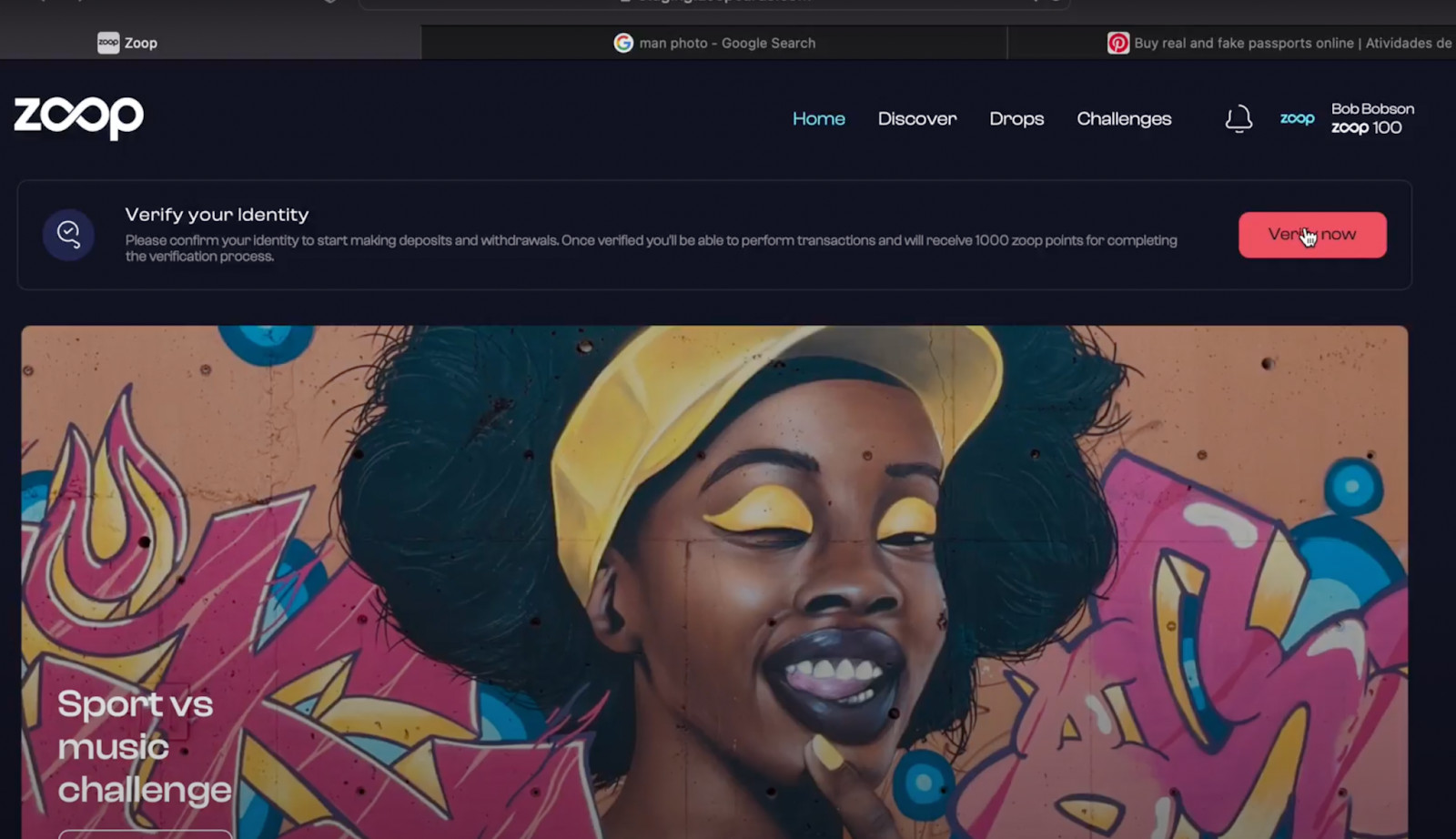
Task: Open the Challenges nav item
Action: click(1124, 119)
